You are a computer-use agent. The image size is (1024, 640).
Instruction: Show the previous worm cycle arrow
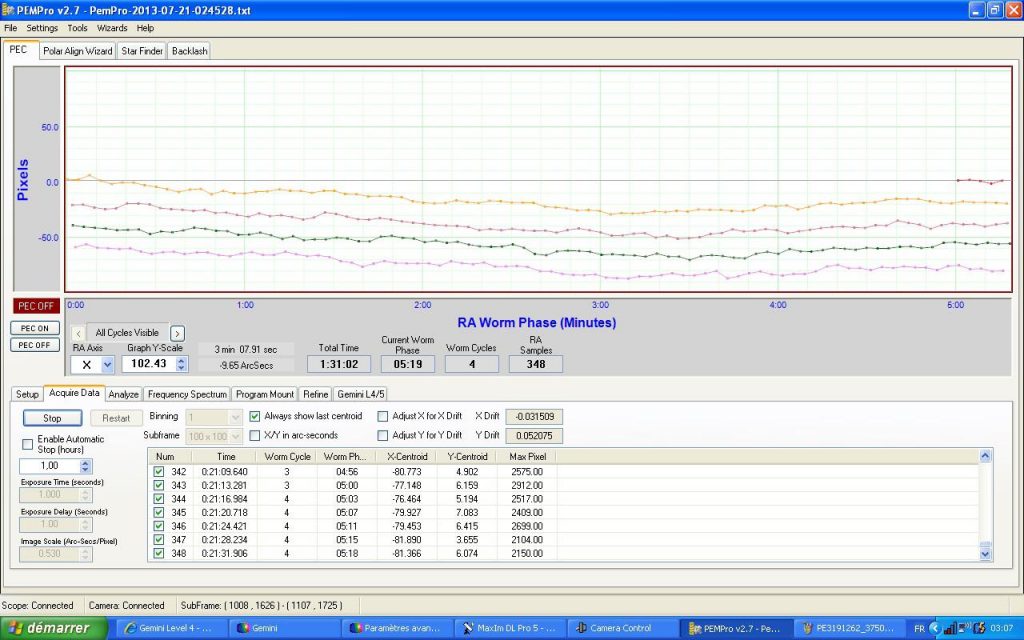tap(78, 333)
